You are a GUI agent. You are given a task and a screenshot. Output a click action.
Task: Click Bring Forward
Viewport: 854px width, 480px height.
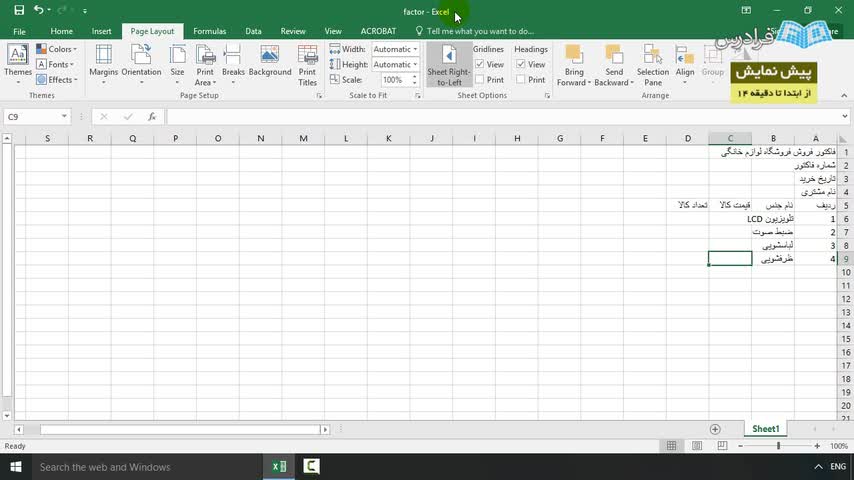(x=574, y=65)
